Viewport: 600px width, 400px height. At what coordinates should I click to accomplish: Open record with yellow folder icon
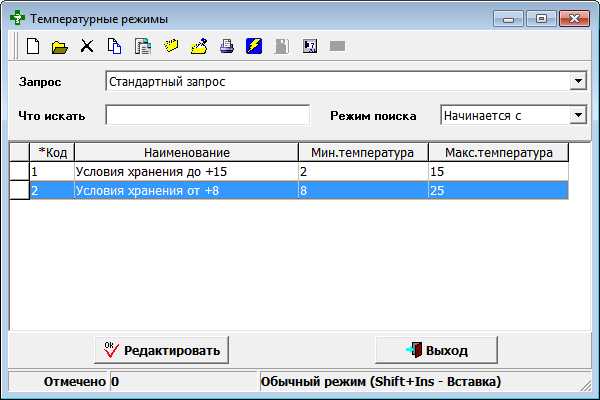pyautogui.click(x=60, y=46)
